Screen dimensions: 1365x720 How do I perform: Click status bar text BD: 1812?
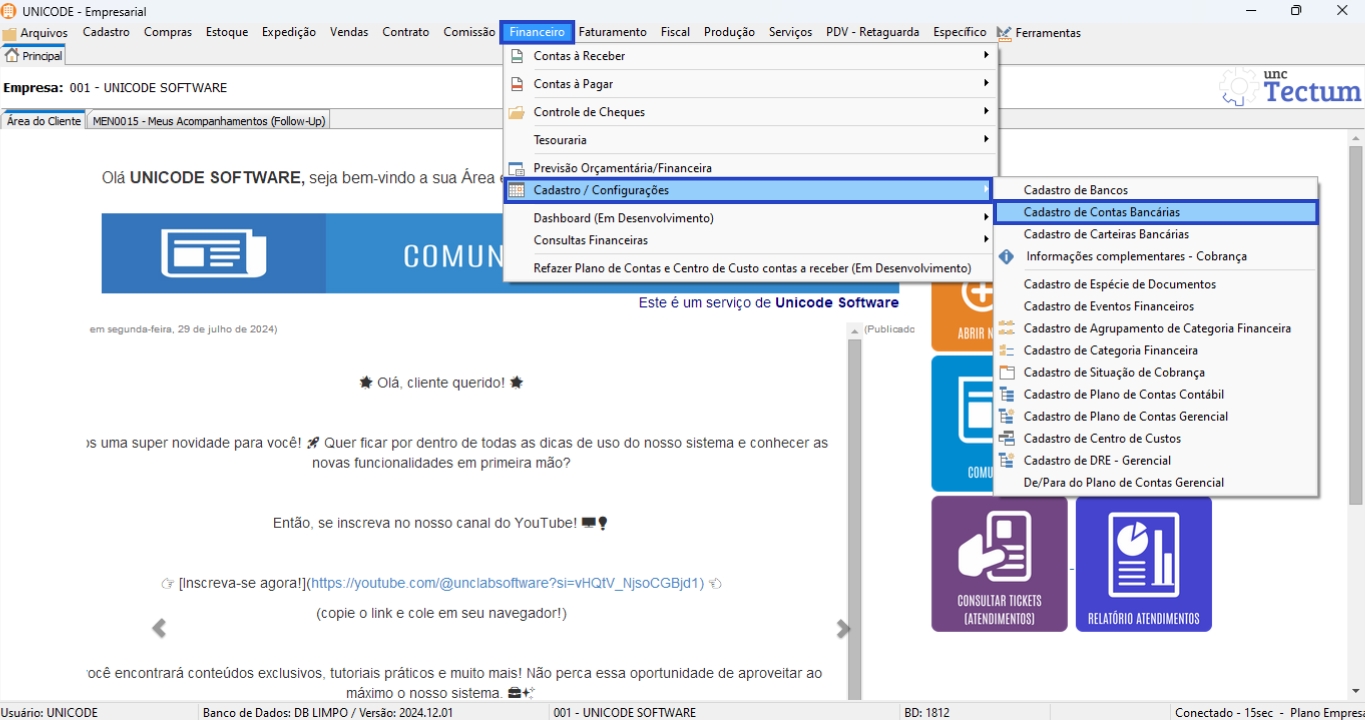tap(927, 713)
